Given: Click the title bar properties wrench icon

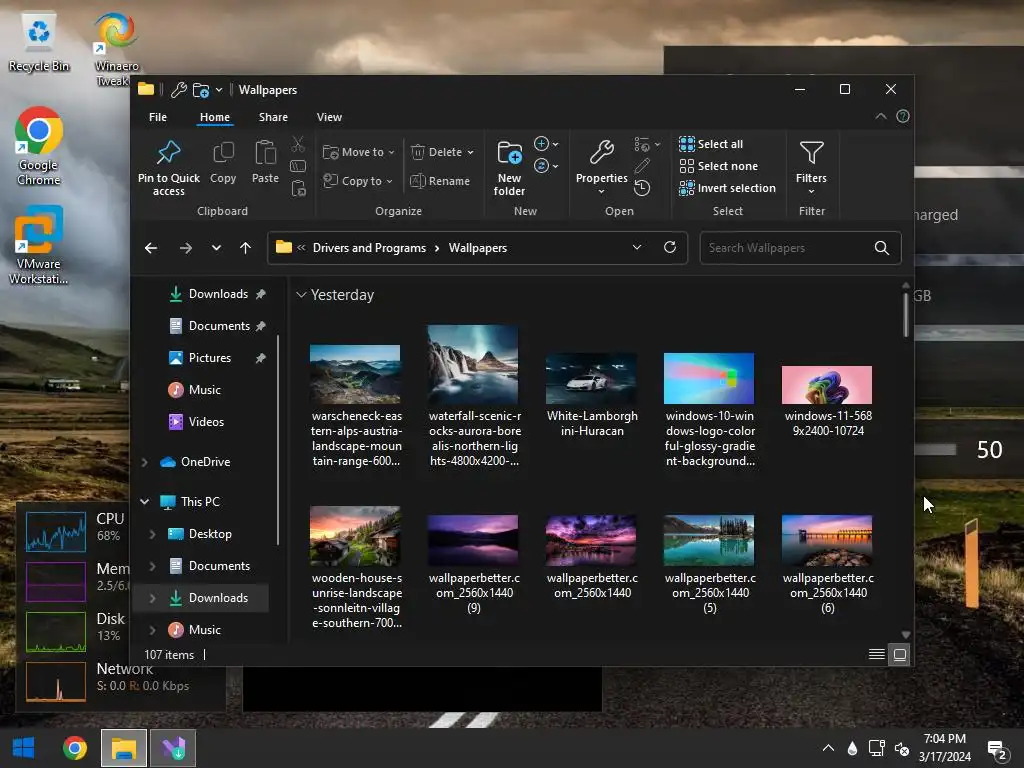Looking at the screenshot, I should 179,89.
